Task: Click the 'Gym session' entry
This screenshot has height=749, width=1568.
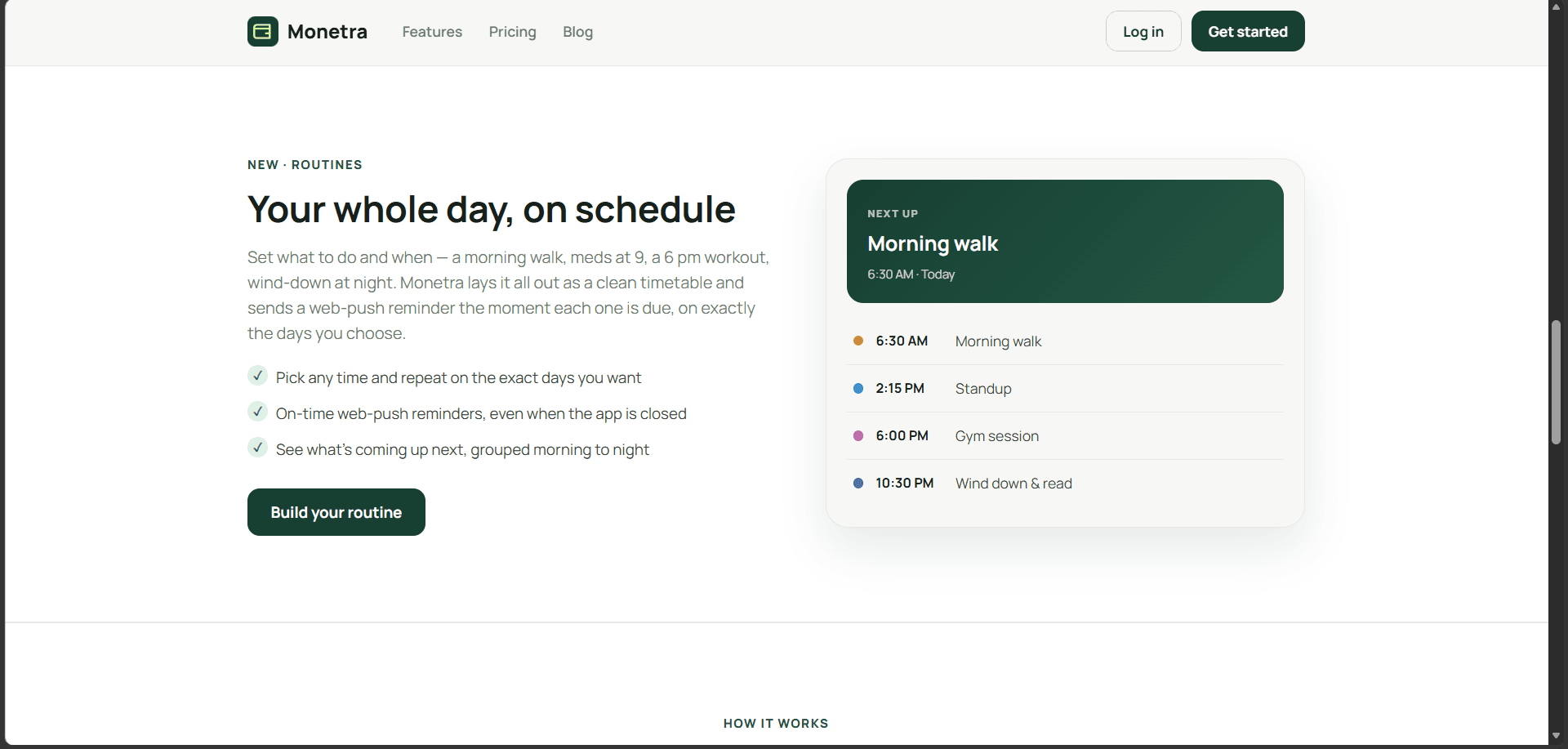Action: (x=997, y=436)
